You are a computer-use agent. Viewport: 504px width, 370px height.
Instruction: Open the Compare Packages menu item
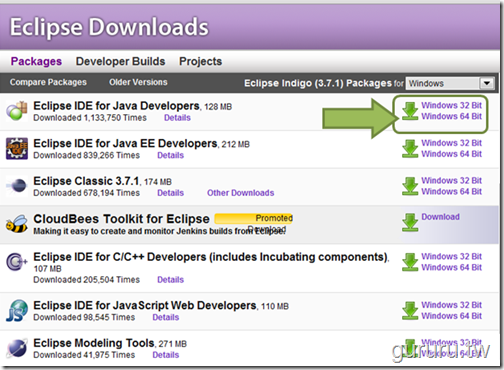pos(48,82)
